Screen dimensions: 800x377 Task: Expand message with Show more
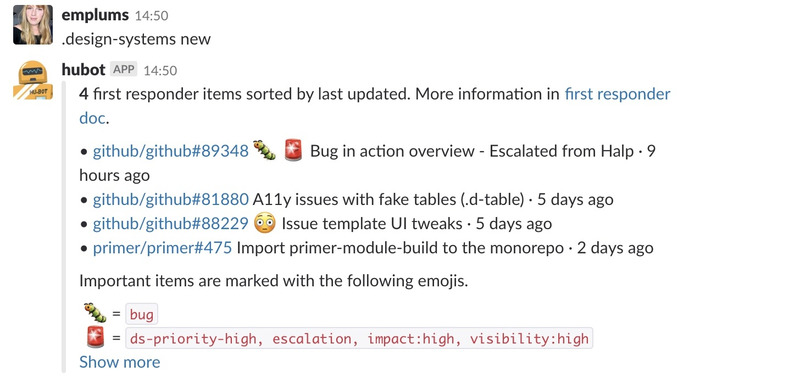119,362
